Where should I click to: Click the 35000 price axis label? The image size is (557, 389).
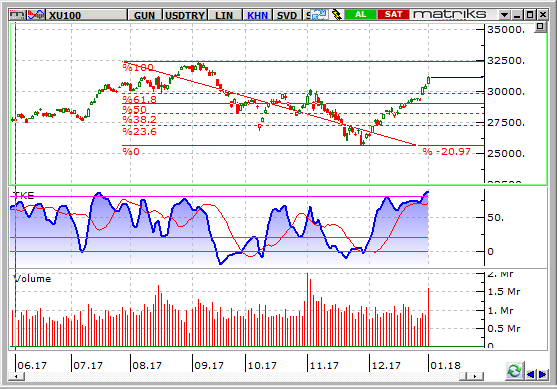coord(506,29)
